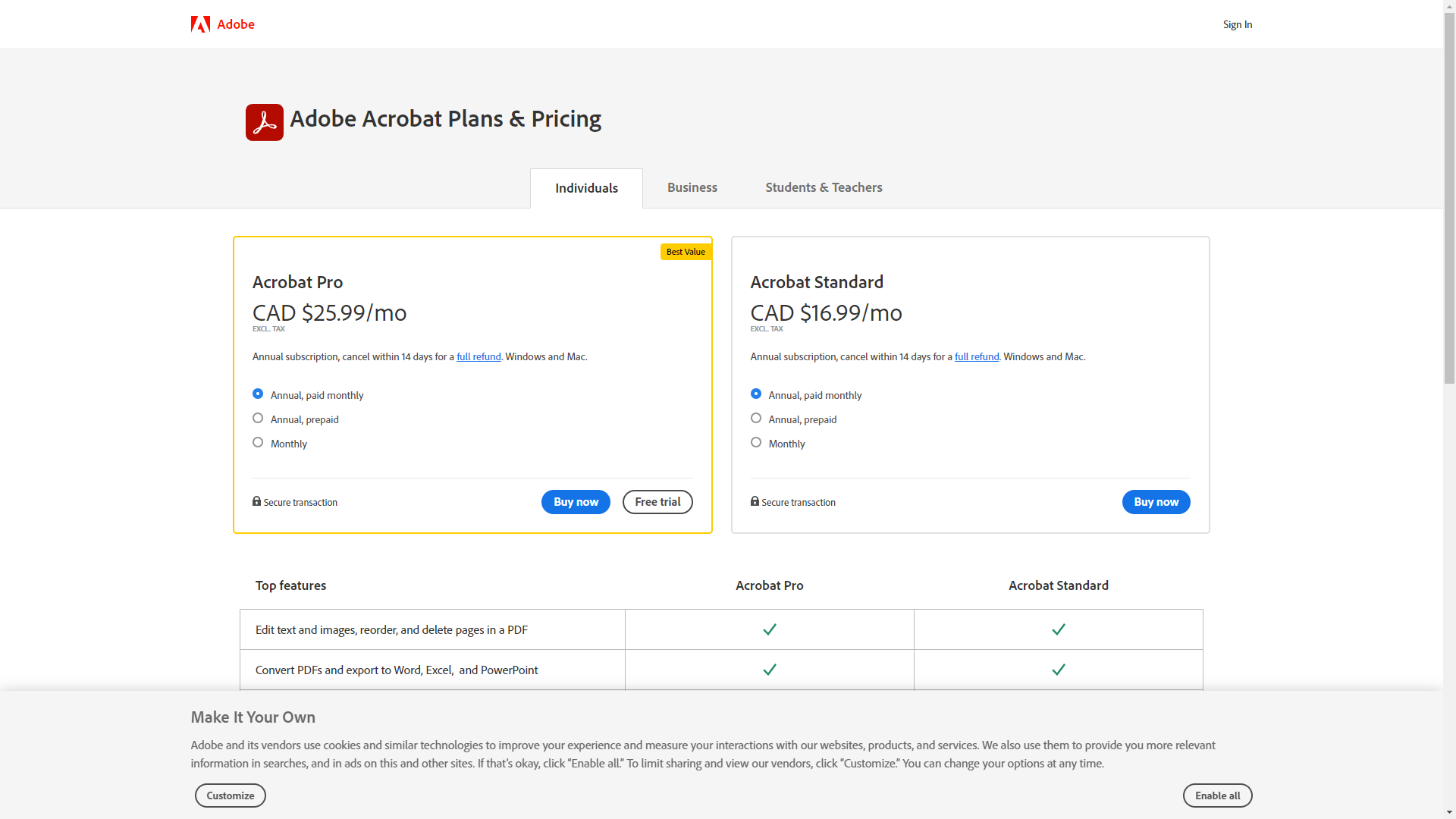Select Annual, paid monthly for Acrobat Standard

pos(756,394)
